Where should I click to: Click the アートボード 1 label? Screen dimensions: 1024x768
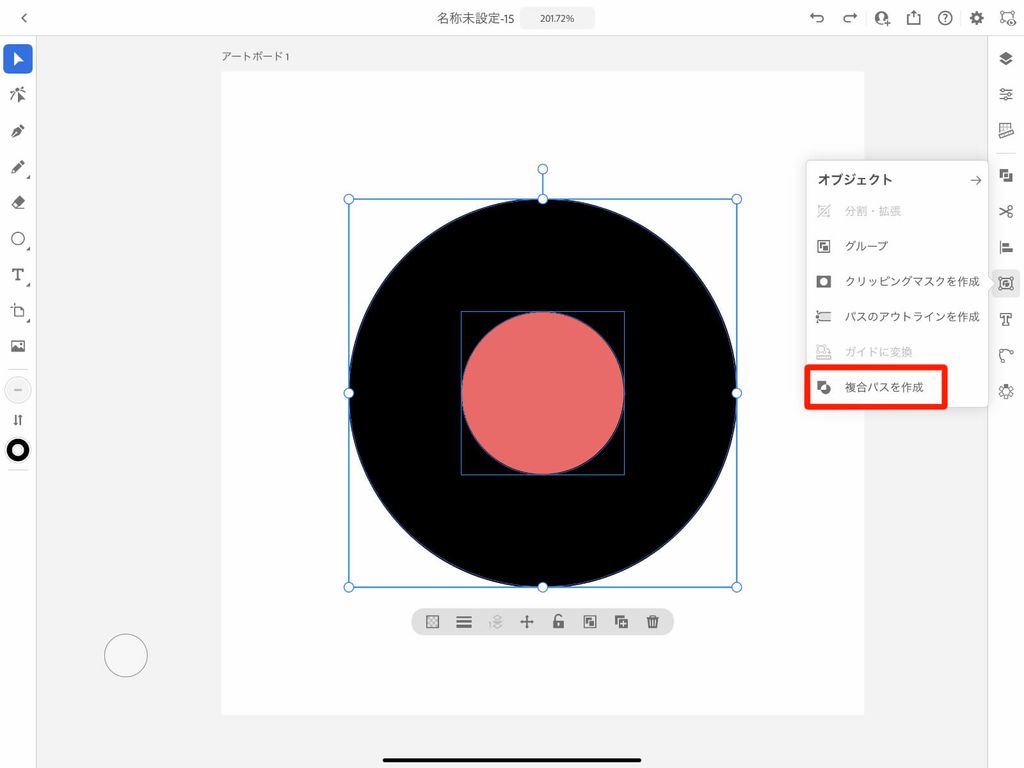pos(255,56)
